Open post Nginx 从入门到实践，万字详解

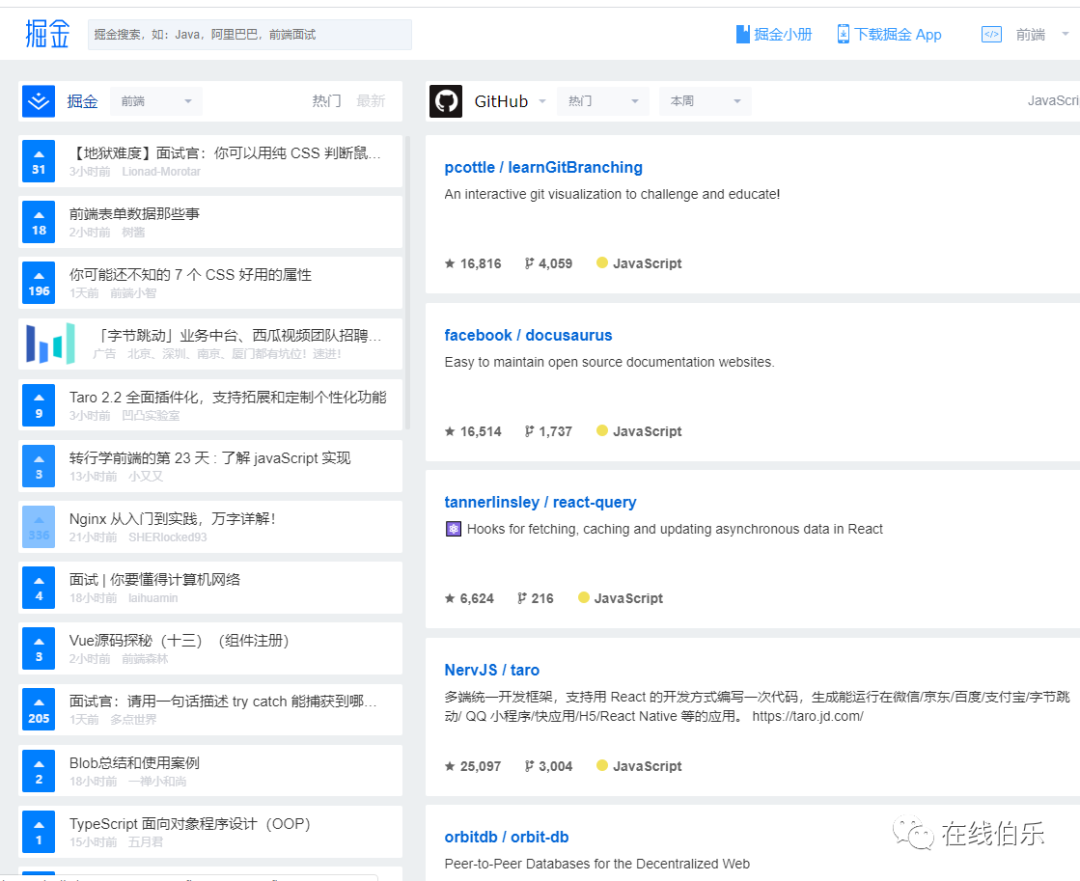click(x=172, y=519)
